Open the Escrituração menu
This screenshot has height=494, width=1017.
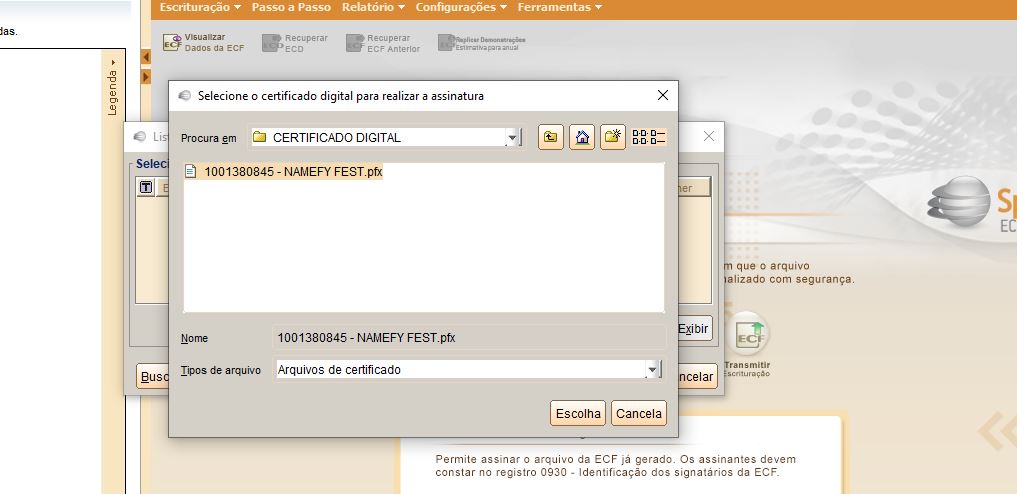[x=200, y=7]
